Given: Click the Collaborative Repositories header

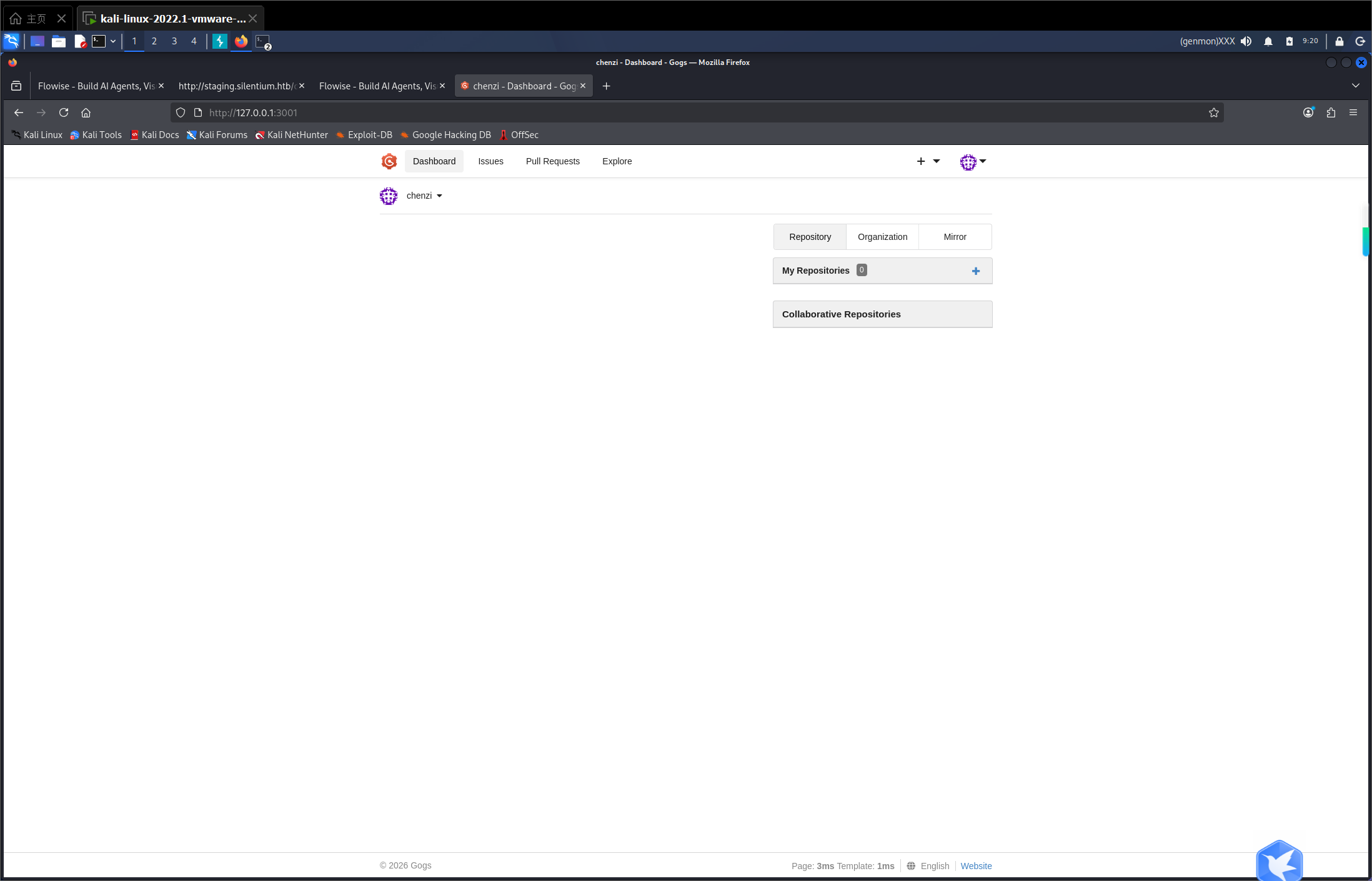Looking at the screenshot, I should click(882, 314).
